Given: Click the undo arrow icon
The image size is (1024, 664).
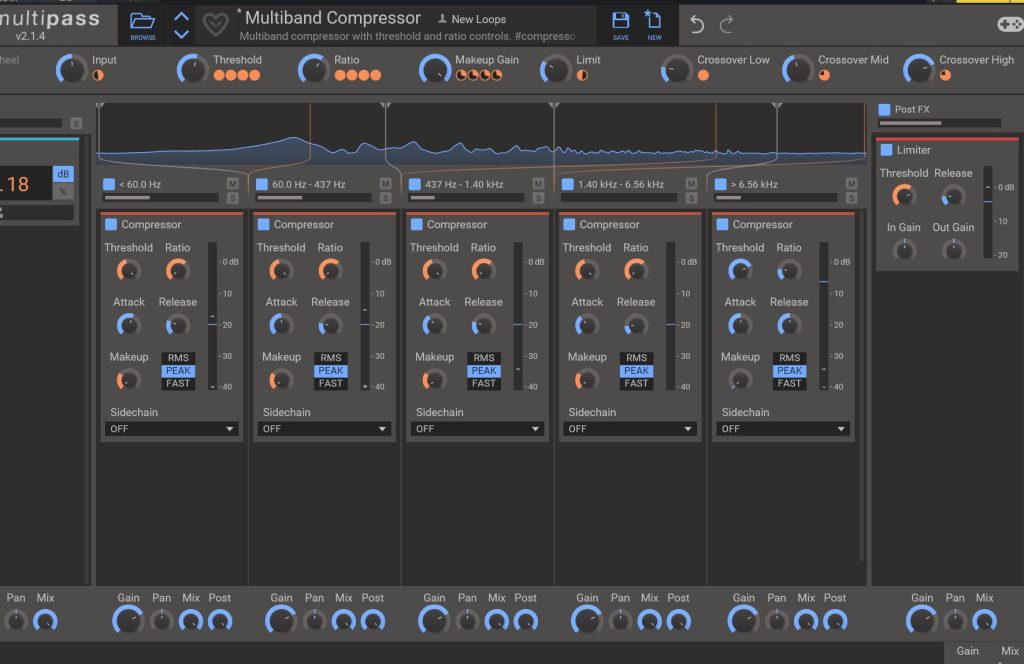Looking at the screenshot, I should point(697,25).
